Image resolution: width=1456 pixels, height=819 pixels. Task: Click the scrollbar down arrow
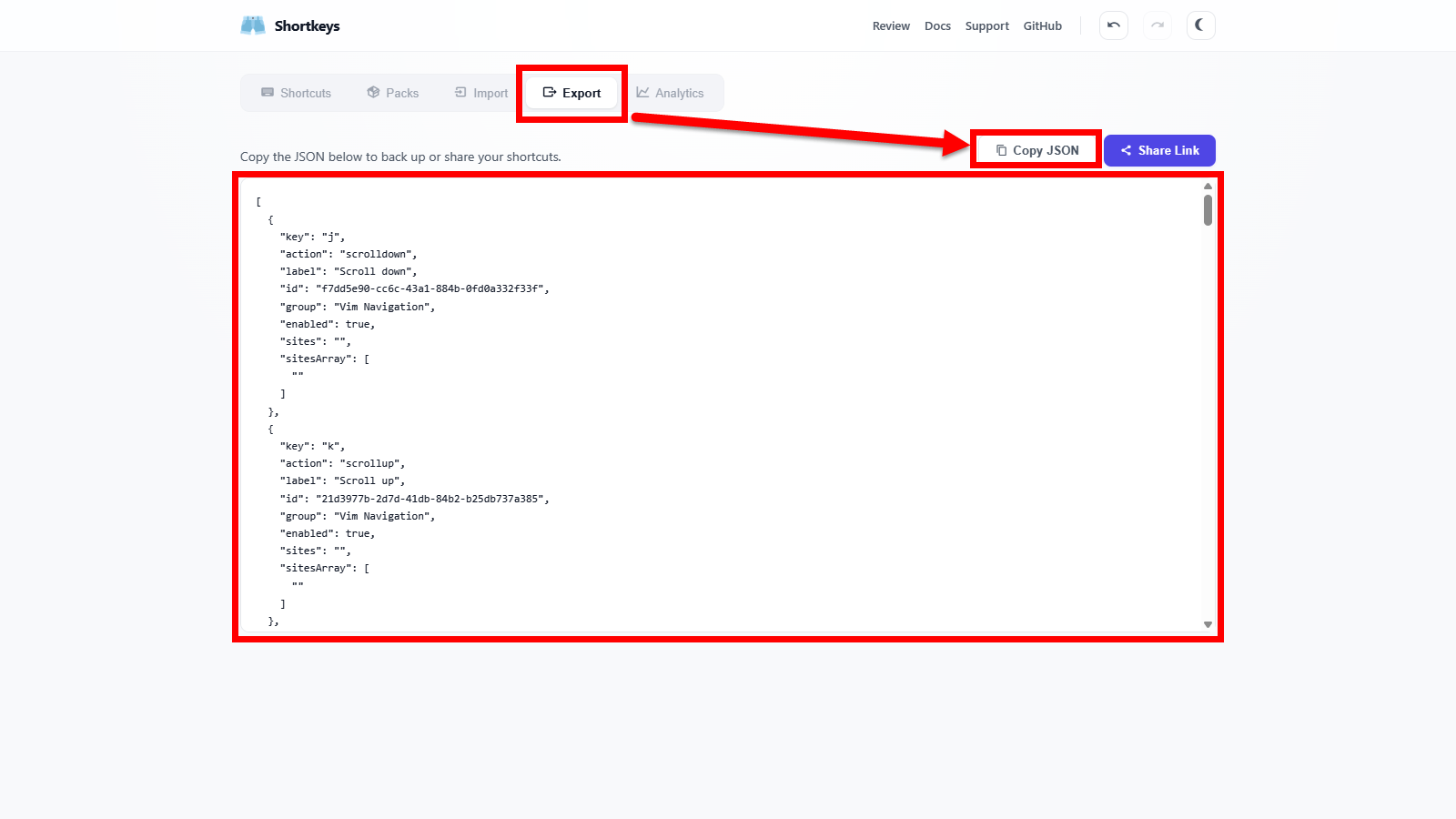pyautogui.click(x=1208, y=624)
